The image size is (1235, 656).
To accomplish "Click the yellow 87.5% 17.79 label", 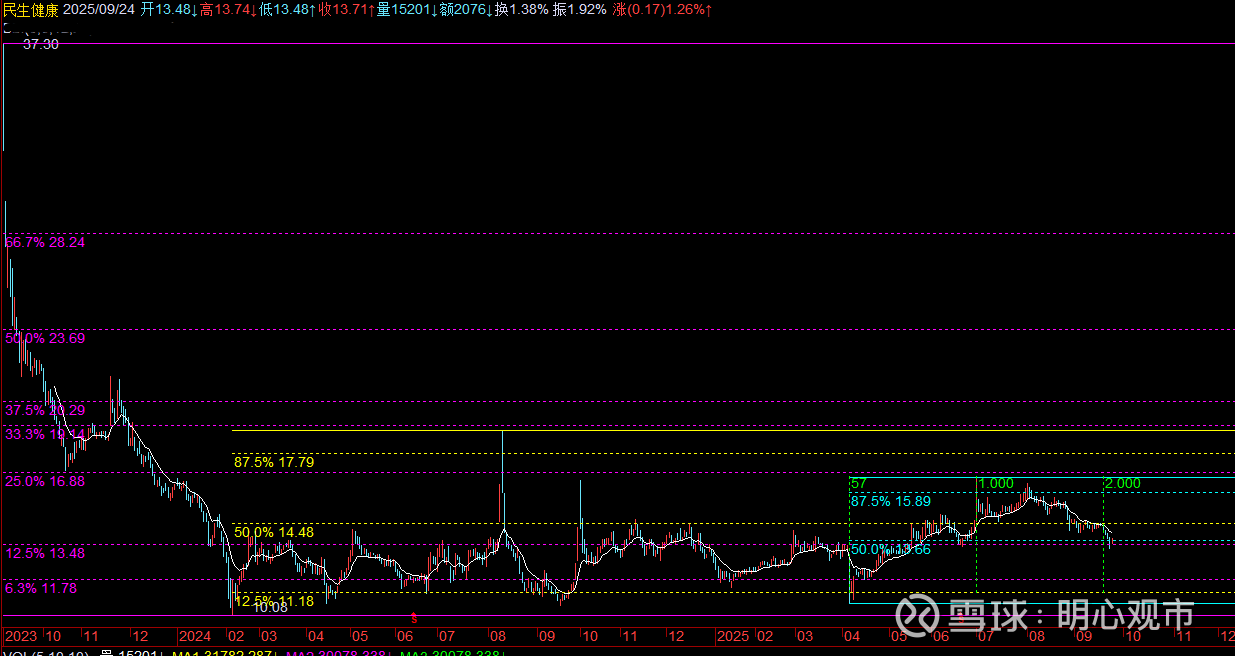I will click(274, 462).
